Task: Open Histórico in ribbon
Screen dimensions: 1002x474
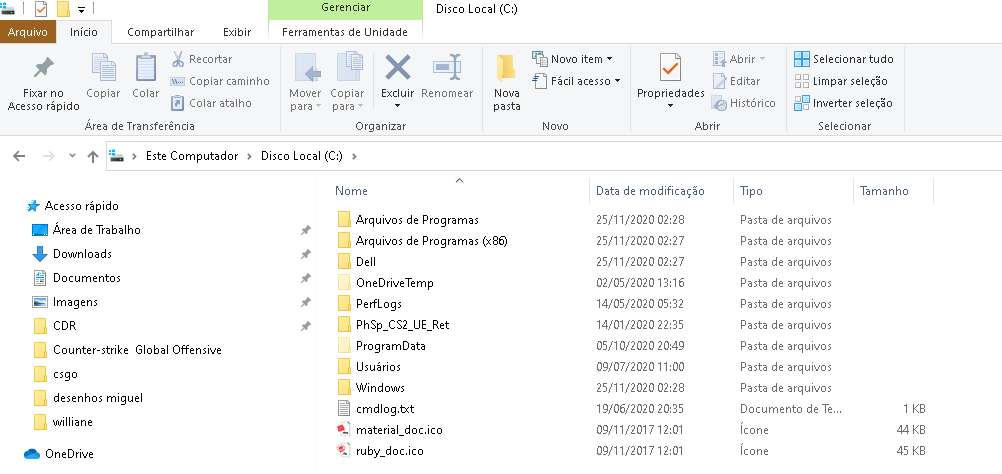Action: (744, 103)
